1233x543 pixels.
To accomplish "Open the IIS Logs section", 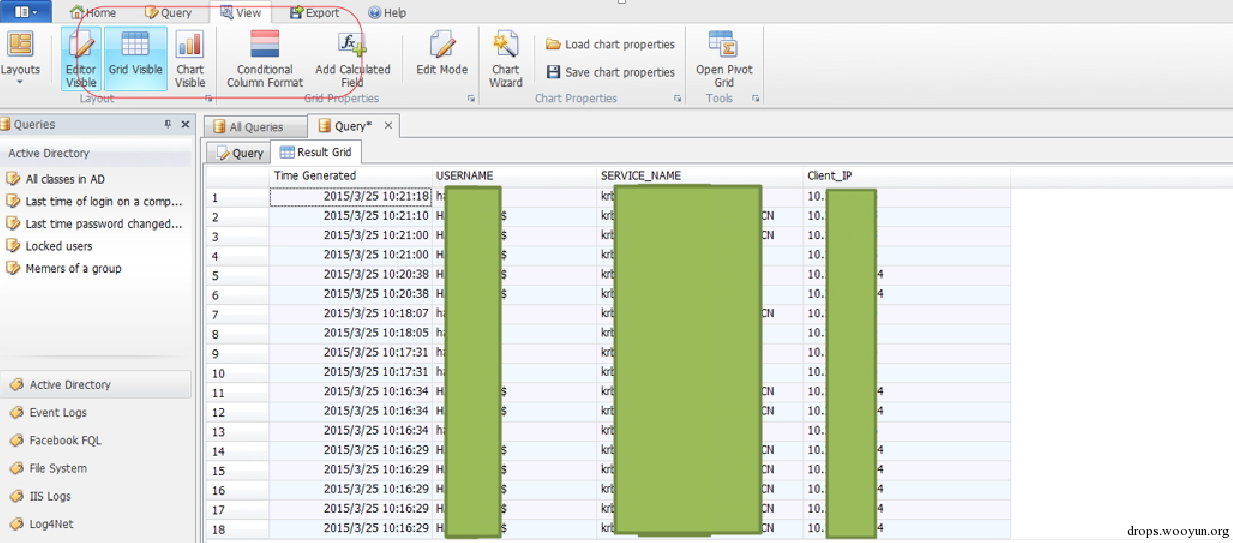I will [50, 496].
